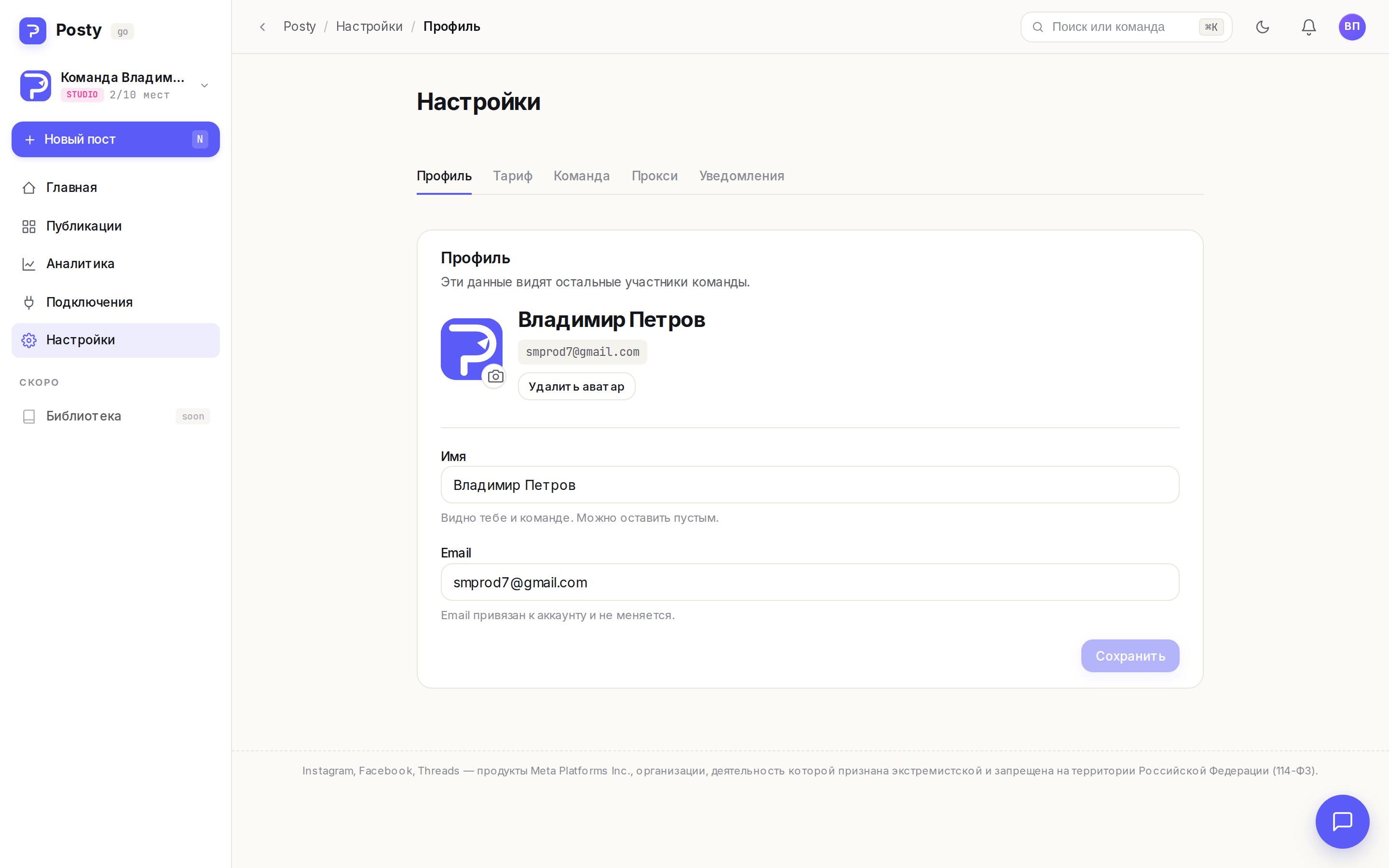The width and height of the screenshot is (1389, 868).
Task: Click the Удалить аватар button
Action: pos(576,386)
